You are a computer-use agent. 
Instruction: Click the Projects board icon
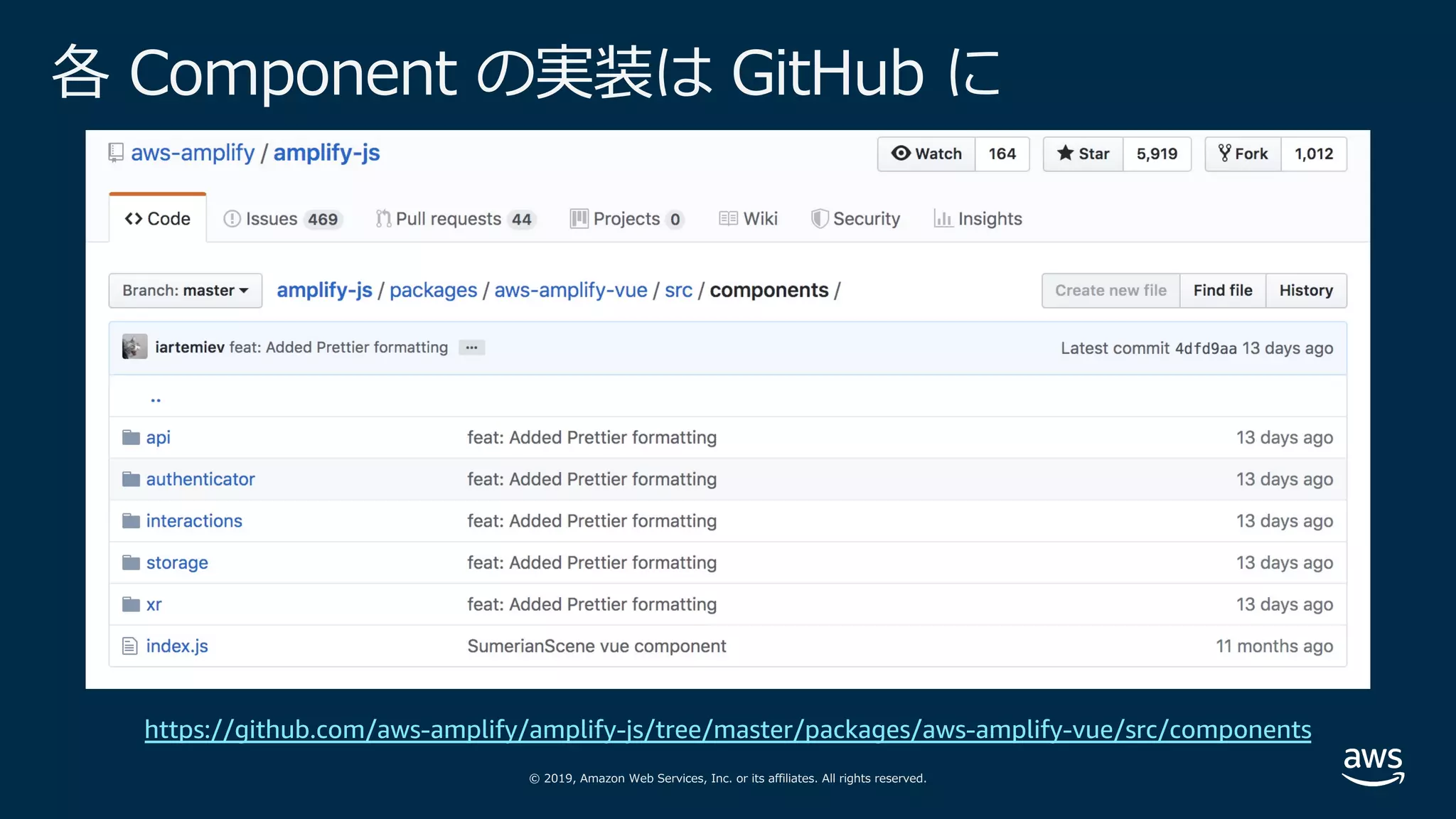579,219
